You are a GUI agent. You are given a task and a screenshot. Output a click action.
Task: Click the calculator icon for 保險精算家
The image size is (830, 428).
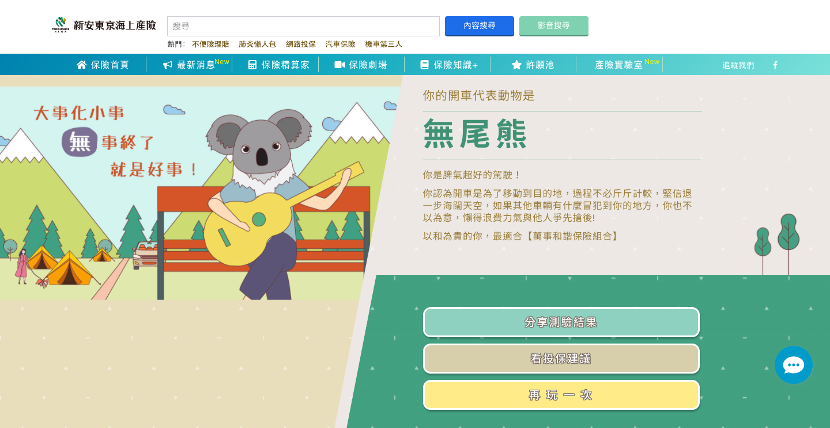coord(252,65)
